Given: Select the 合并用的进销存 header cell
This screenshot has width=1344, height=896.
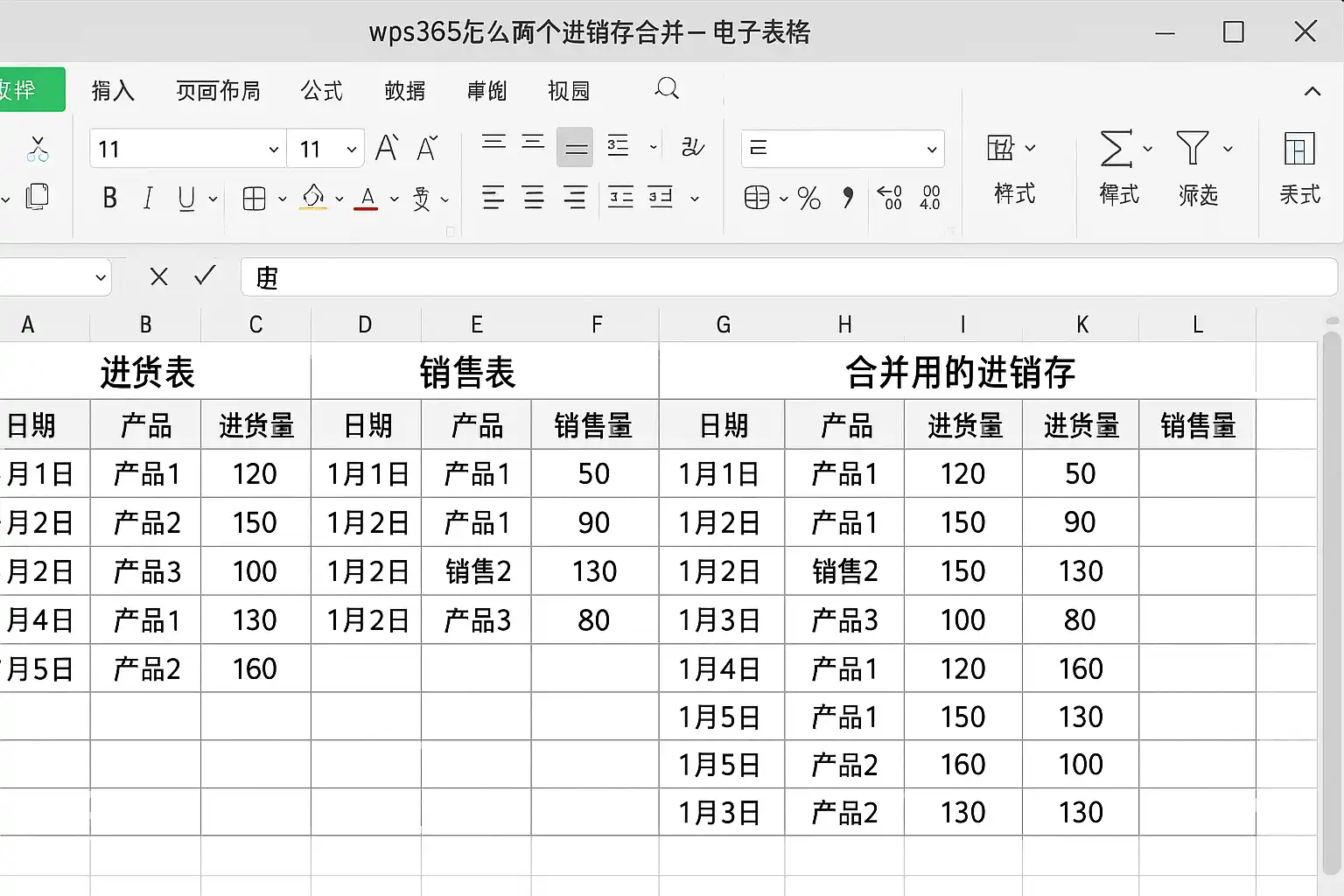Looking at the screenshot, I should pos(959,372).
